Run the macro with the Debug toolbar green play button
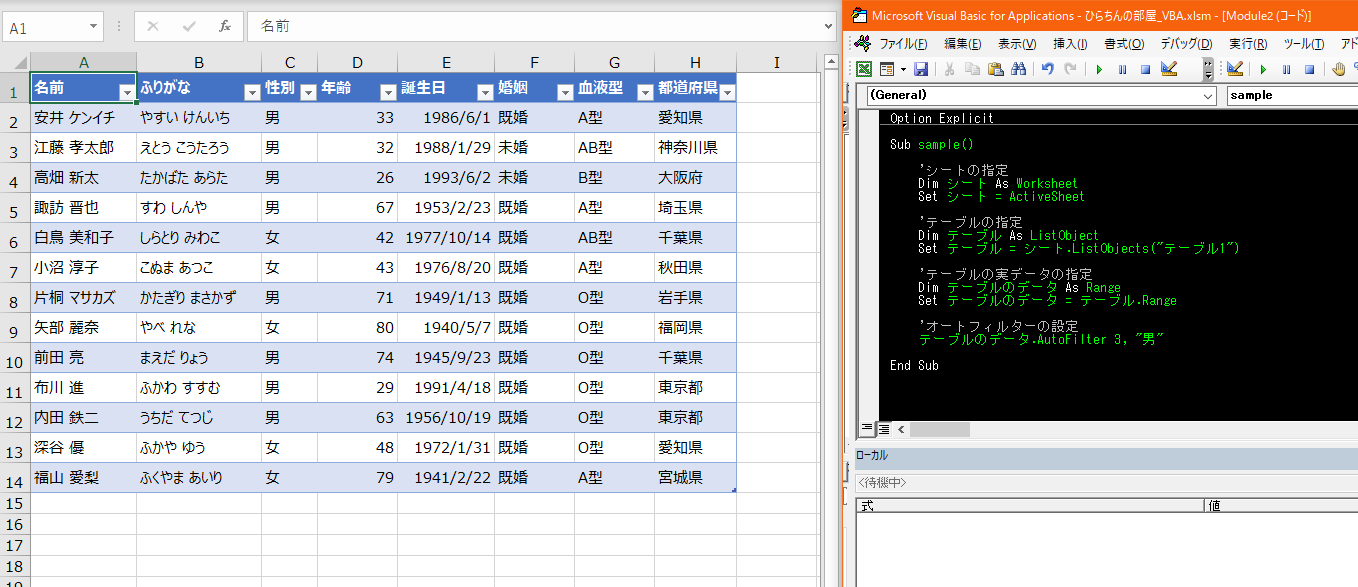The image size is (1358, 587). 1263,69
